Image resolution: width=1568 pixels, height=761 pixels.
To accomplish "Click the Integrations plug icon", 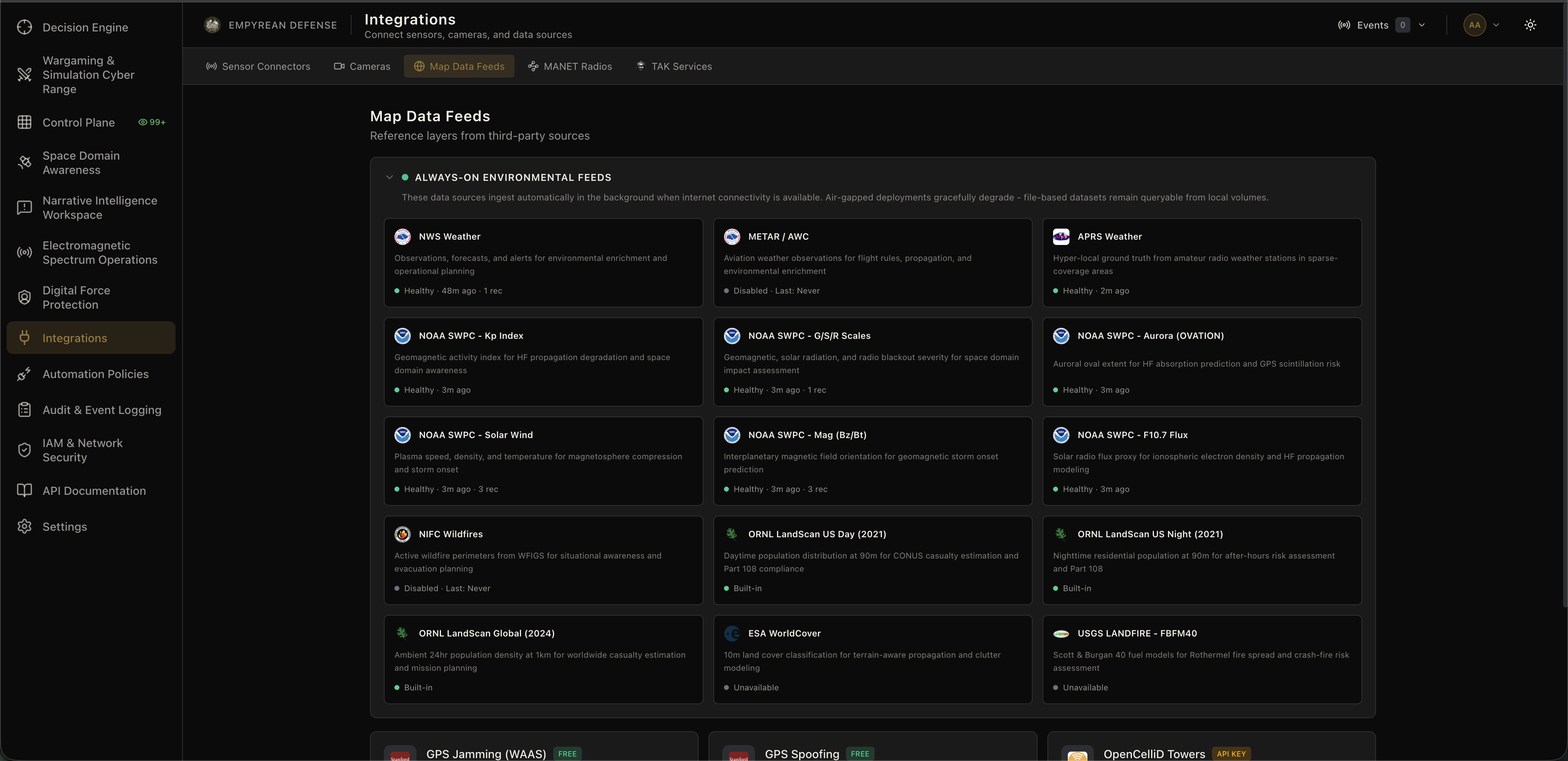I will pos(24,338).
